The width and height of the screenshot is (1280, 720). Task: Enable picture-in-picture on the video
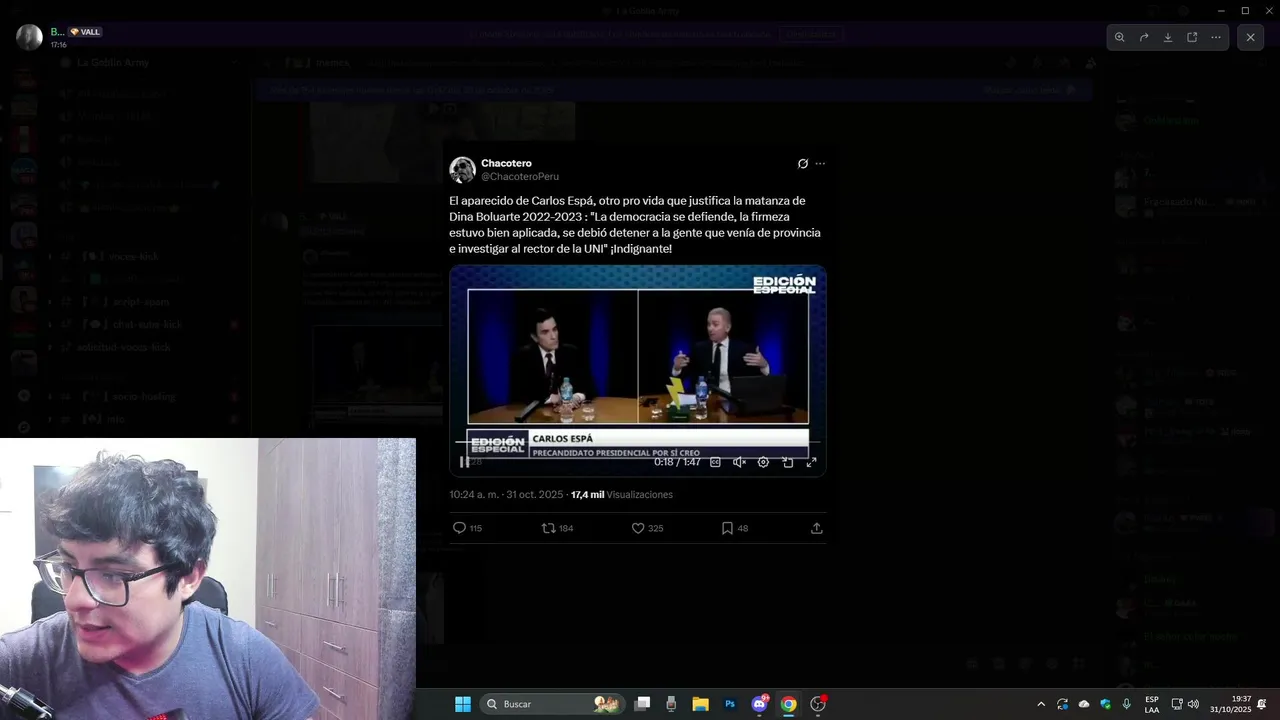788,462
